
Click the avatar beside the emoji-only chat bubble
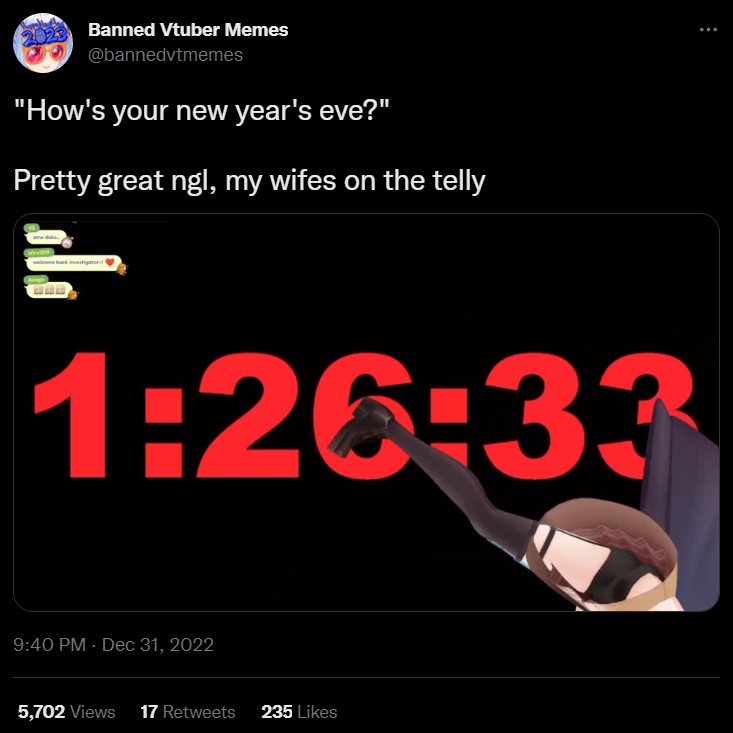point(73,295)
